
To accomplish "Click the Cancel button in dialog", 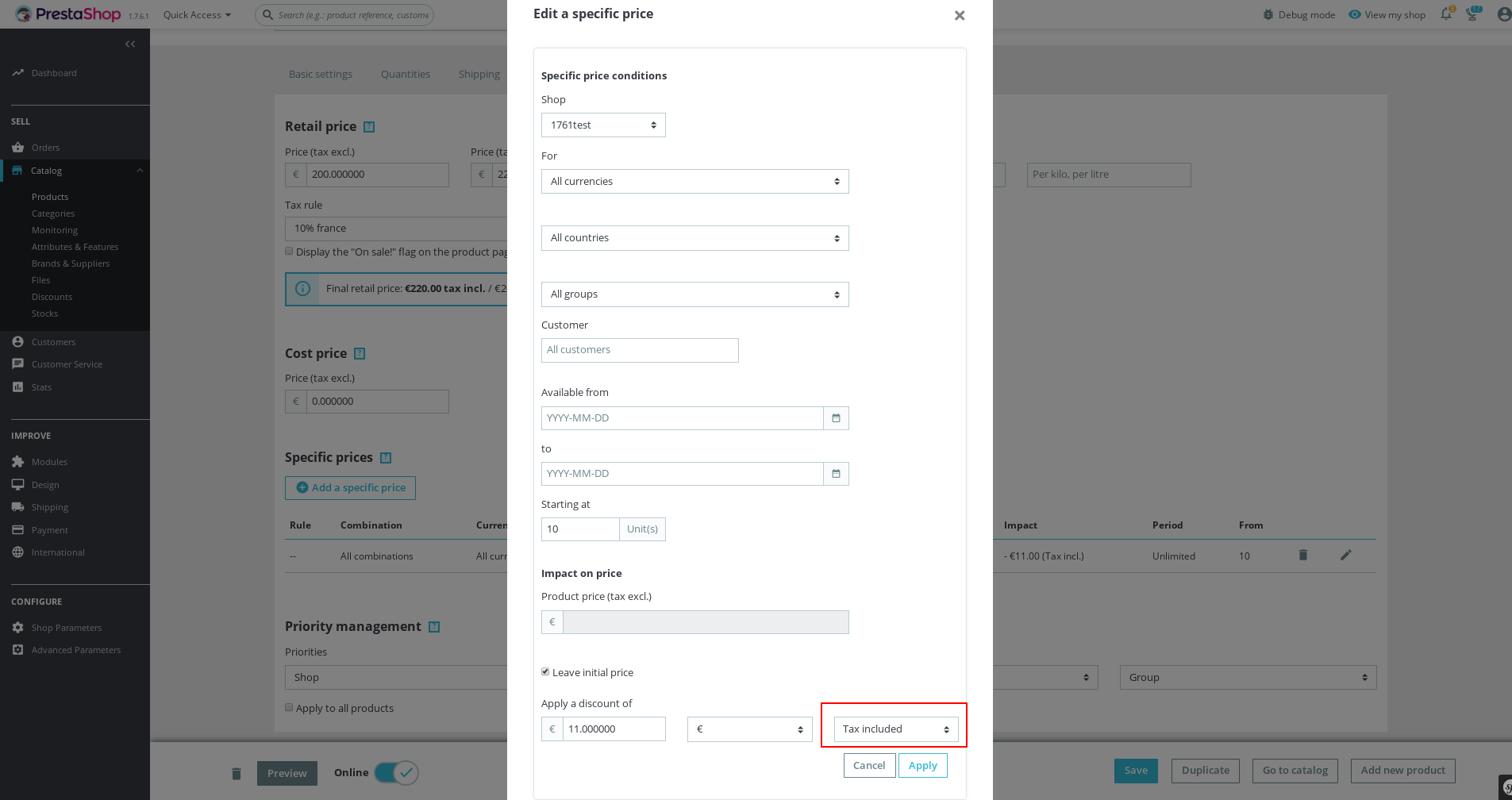I will tap(869, 766).
